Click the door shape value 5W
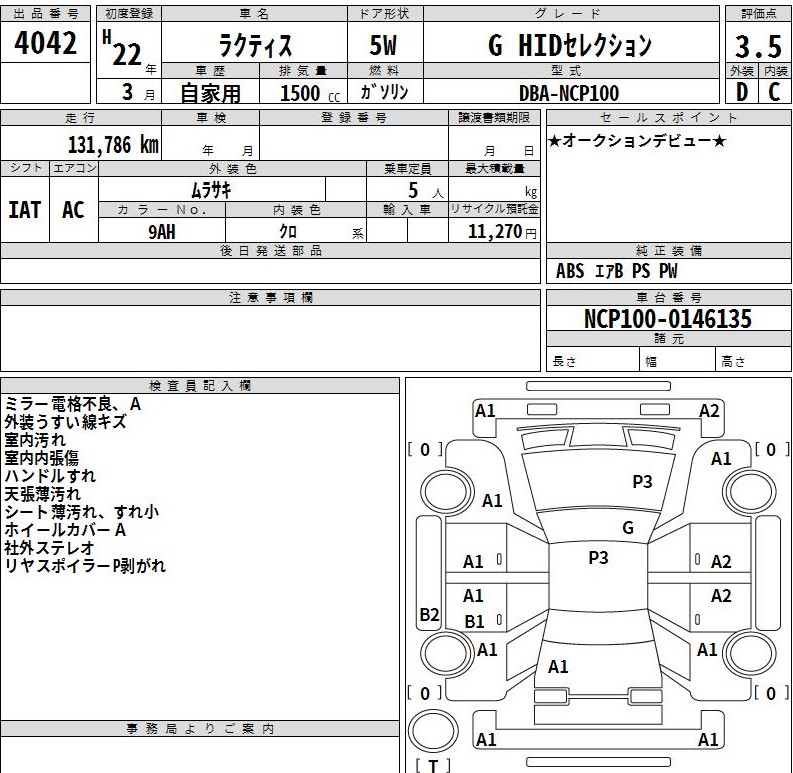Viewport: 793px width, 773px height. (383, 46)
